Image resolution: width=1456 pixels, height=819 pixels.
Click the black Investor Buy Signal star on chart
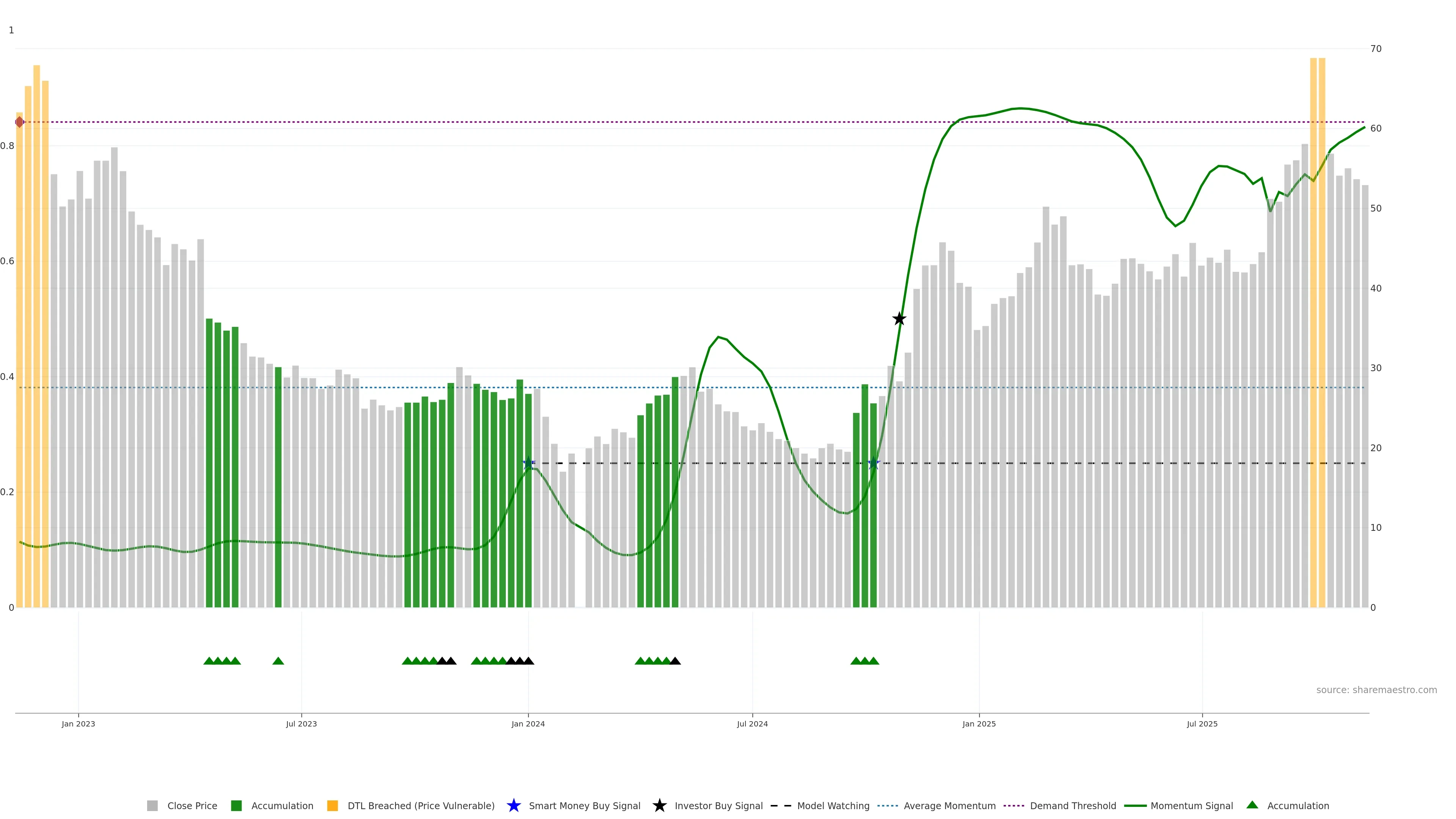click(x=899, y=319)
